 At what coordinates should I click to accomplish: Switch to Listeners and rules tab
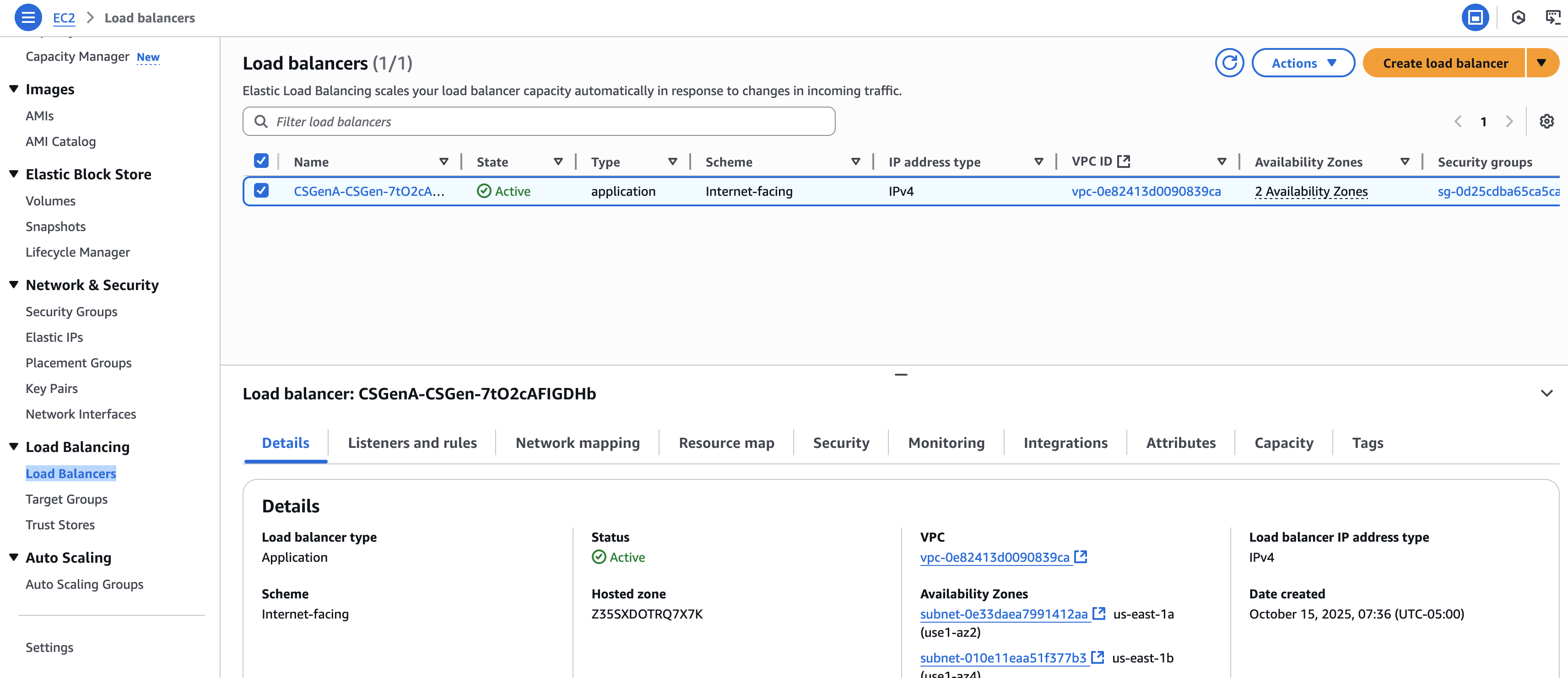pyautogui.click(x=412, y=443)
